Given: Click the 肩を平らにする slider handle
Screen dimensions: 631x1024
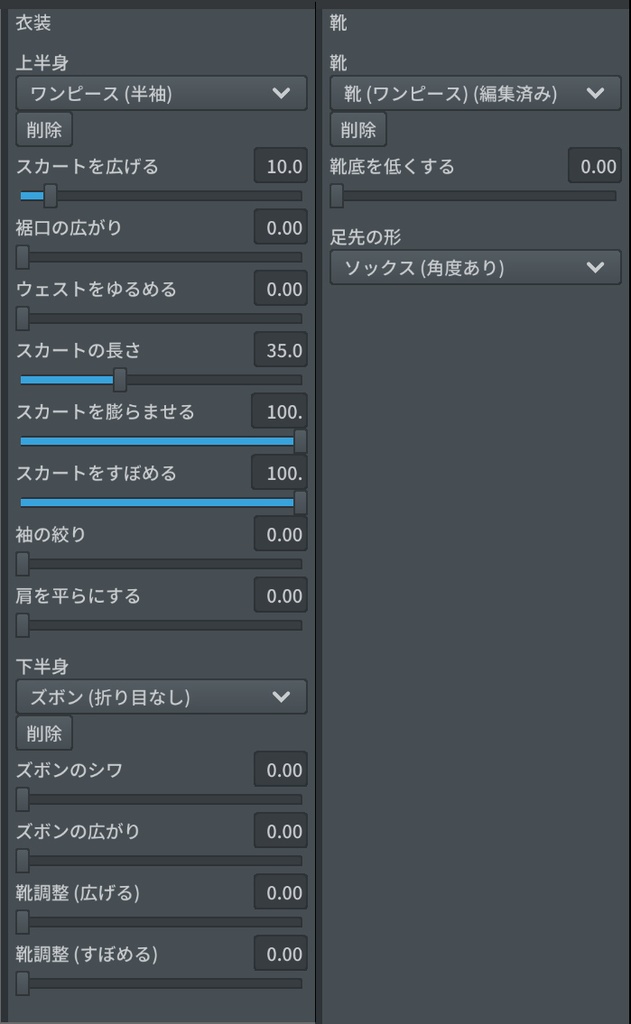Looking at the screenshot, I should 22,625.
